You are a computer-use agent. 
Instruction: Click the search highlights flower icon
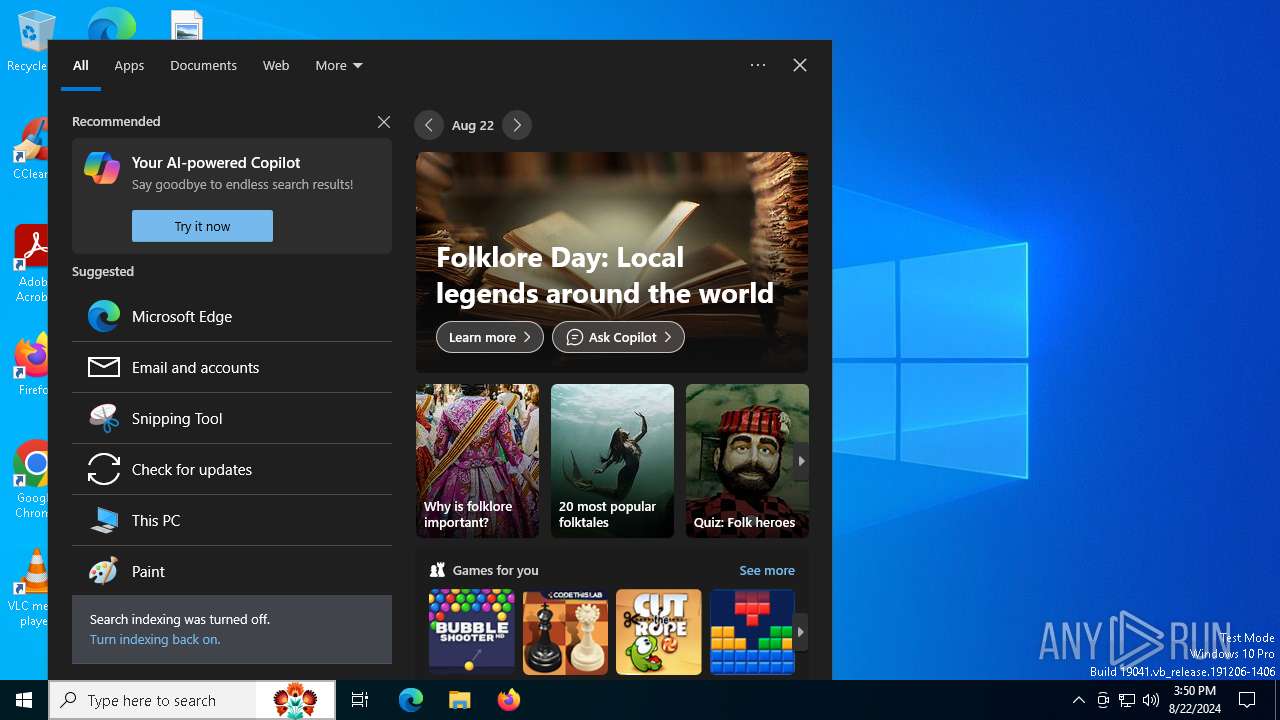click(295, 700)
